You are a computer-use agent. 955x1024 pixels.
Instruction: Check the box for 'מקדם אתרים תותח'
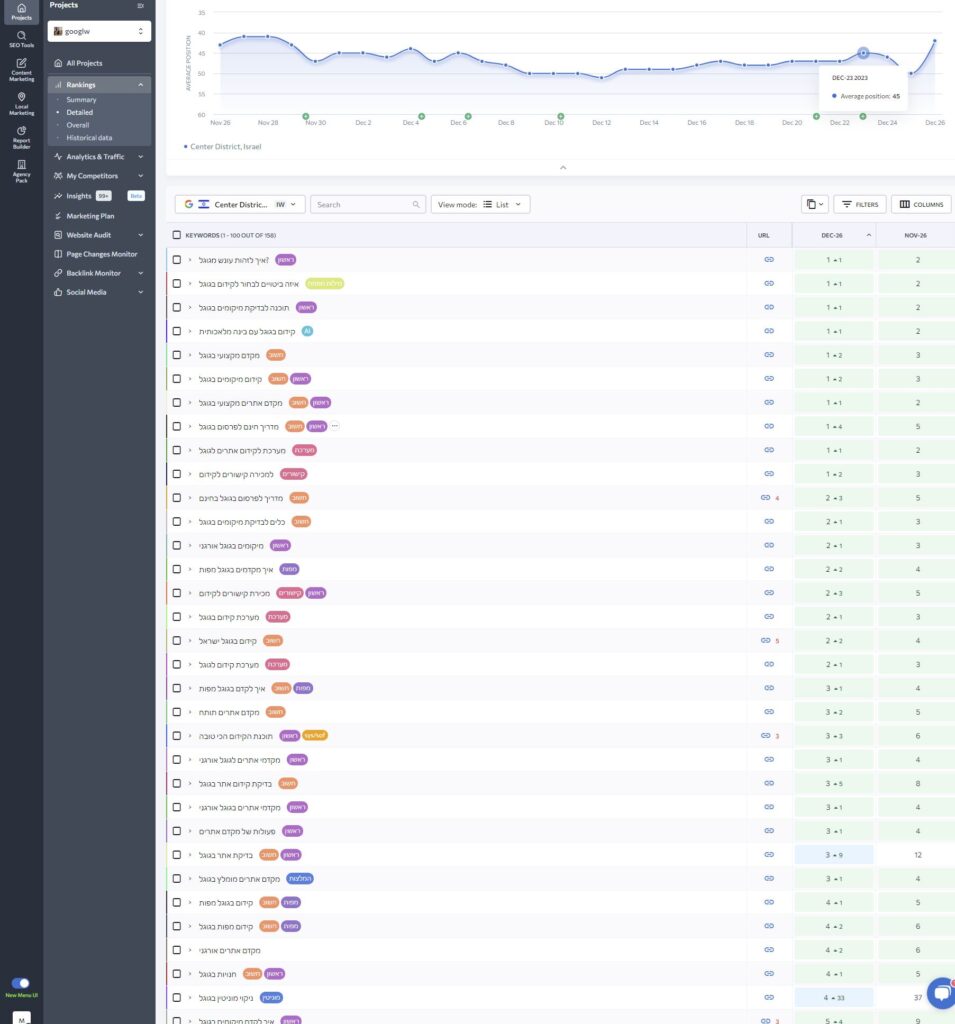pos(176,712)
